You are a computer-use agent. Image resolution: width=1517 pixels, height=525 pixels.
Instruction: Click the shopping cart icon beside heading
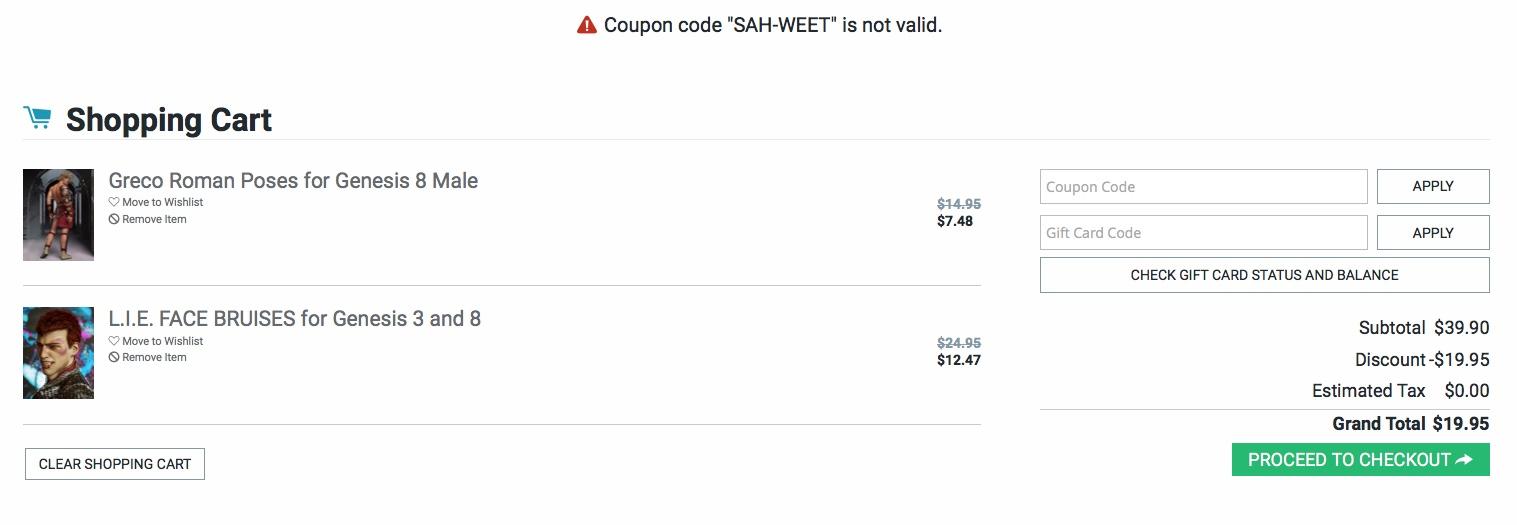37,118
